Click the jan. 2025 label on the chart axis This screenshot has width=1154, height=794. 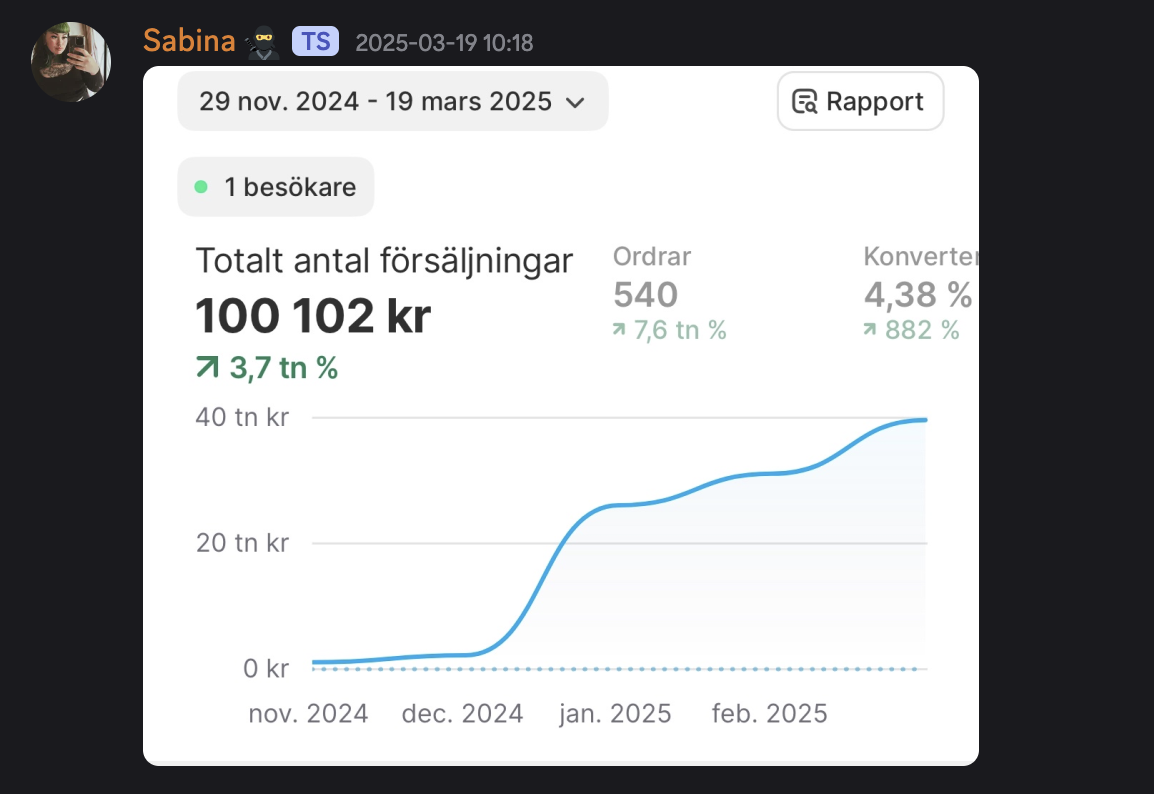coord(614,713)
